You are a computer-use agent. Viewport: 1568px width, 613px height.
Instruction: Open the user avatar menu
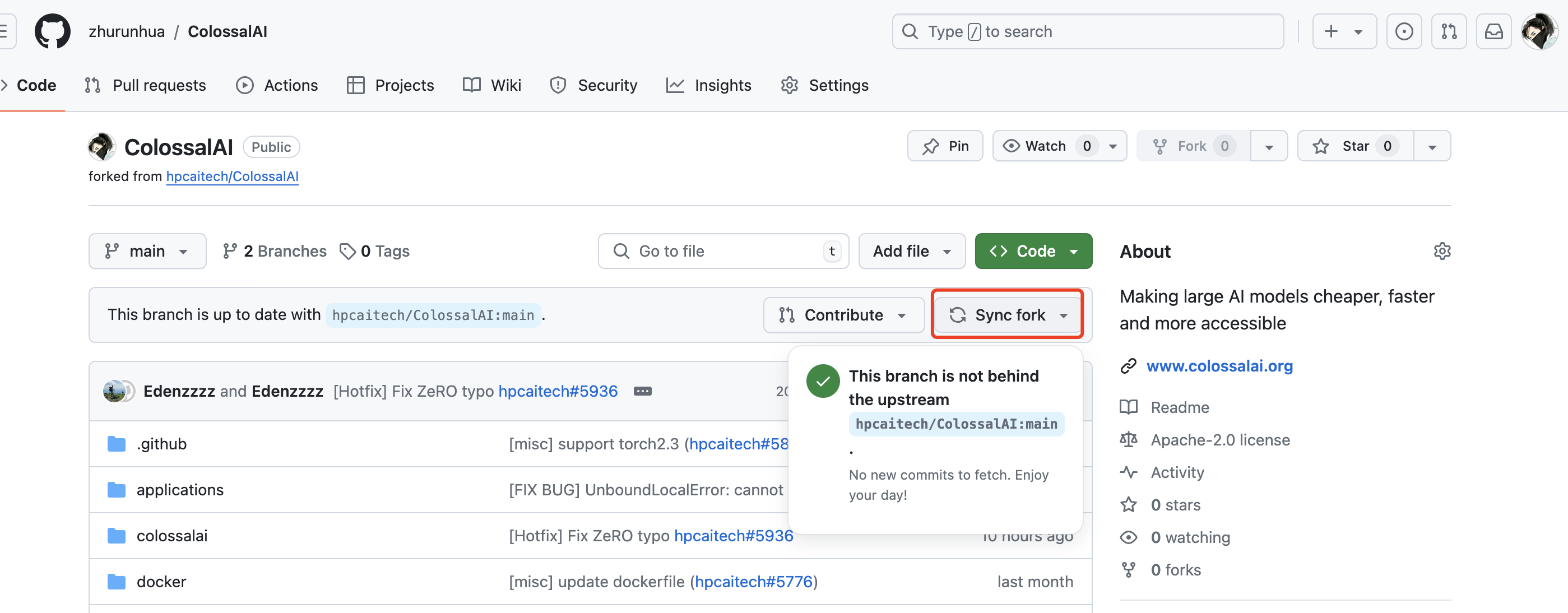point(1539,31)
